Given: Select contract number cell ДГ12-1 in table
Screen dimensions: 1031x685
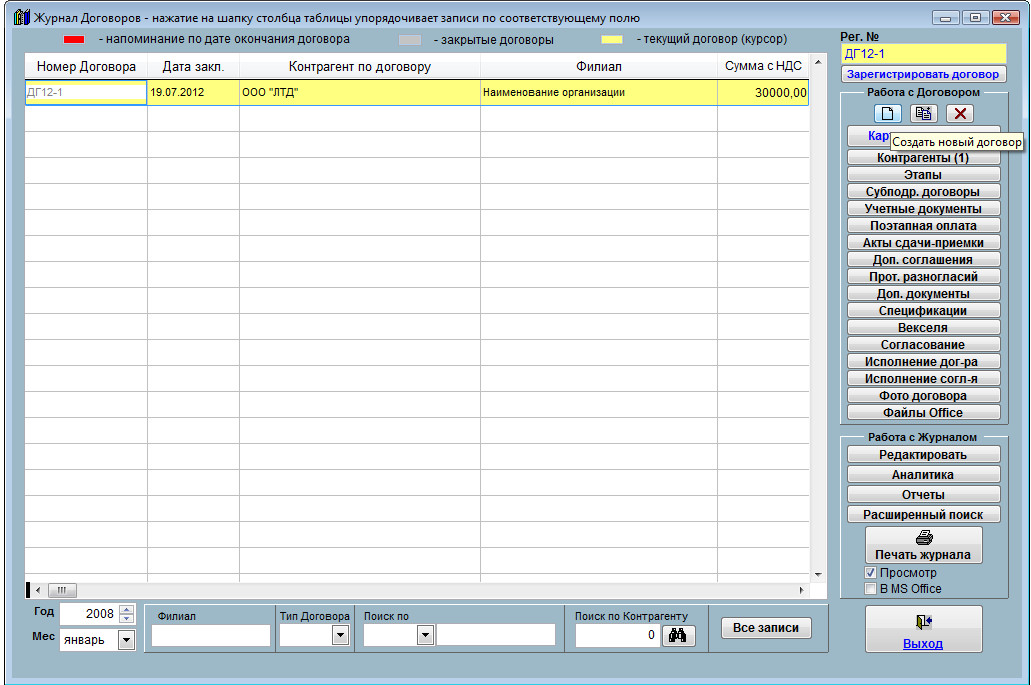Looking at the screenshot, I should tap(86, 93).
